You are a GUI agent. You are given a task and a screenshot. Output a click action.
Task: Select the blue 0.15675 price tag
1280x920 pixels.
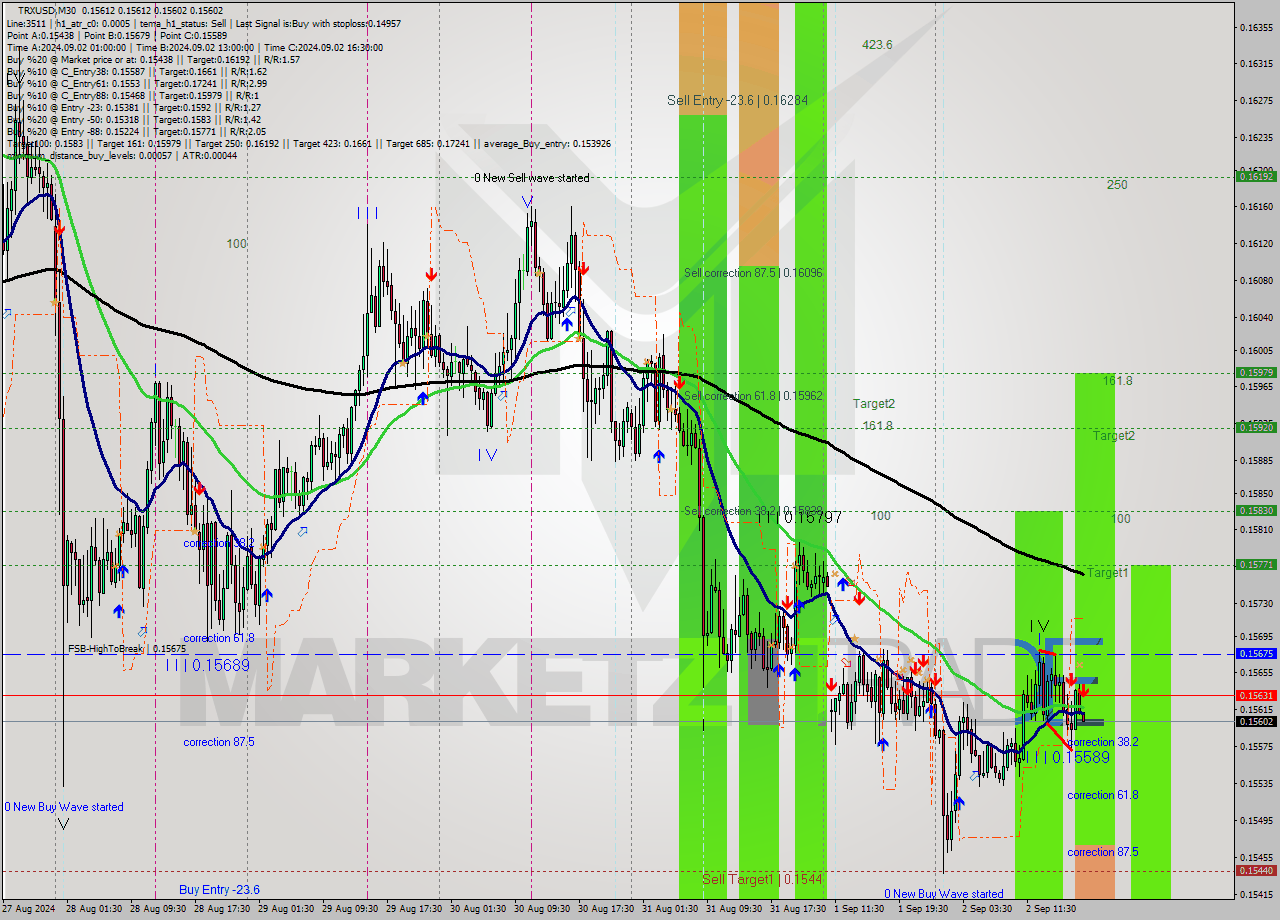pos(1258,652)
